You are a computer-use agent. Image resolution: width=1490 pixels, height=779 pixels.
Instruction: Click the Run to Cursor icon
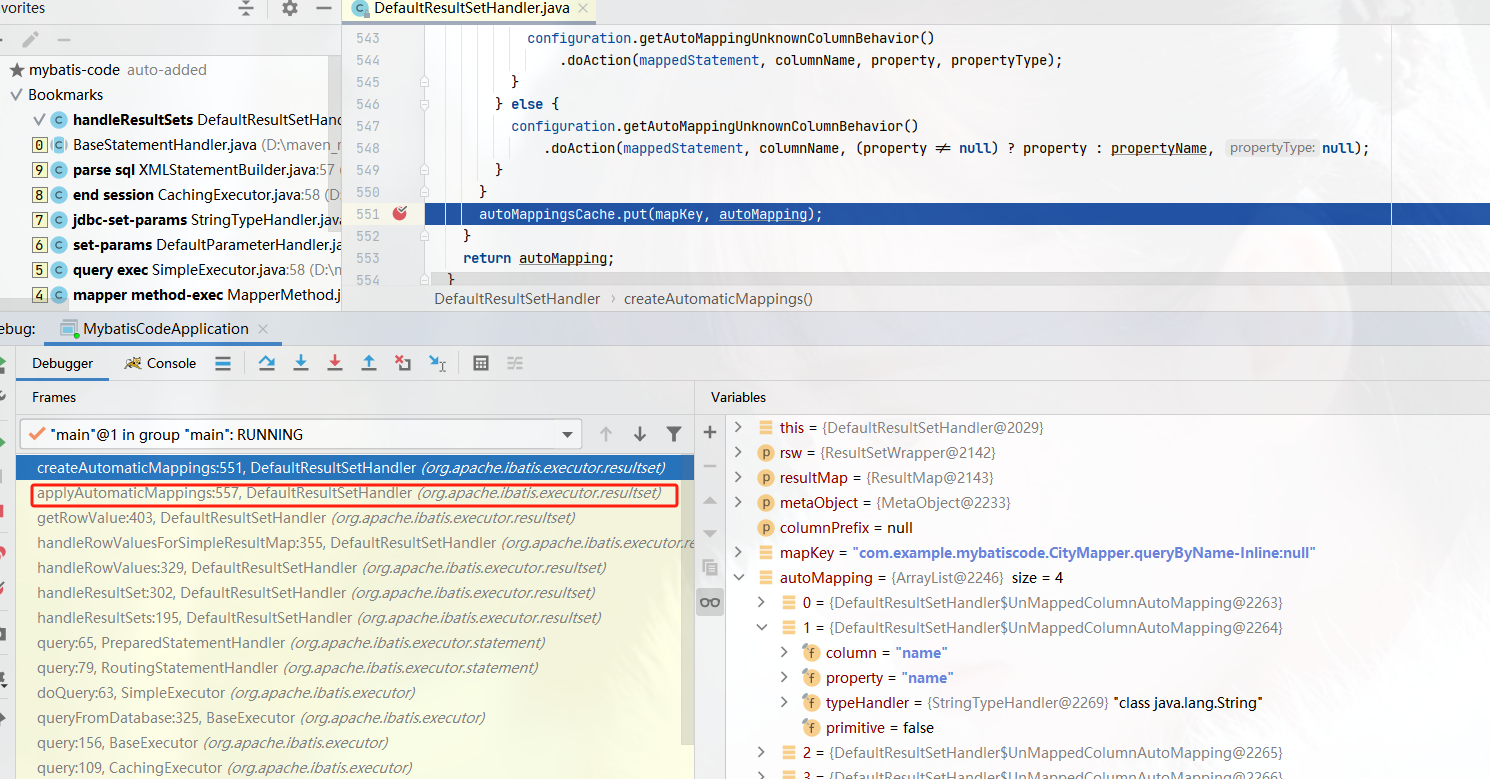437,363
